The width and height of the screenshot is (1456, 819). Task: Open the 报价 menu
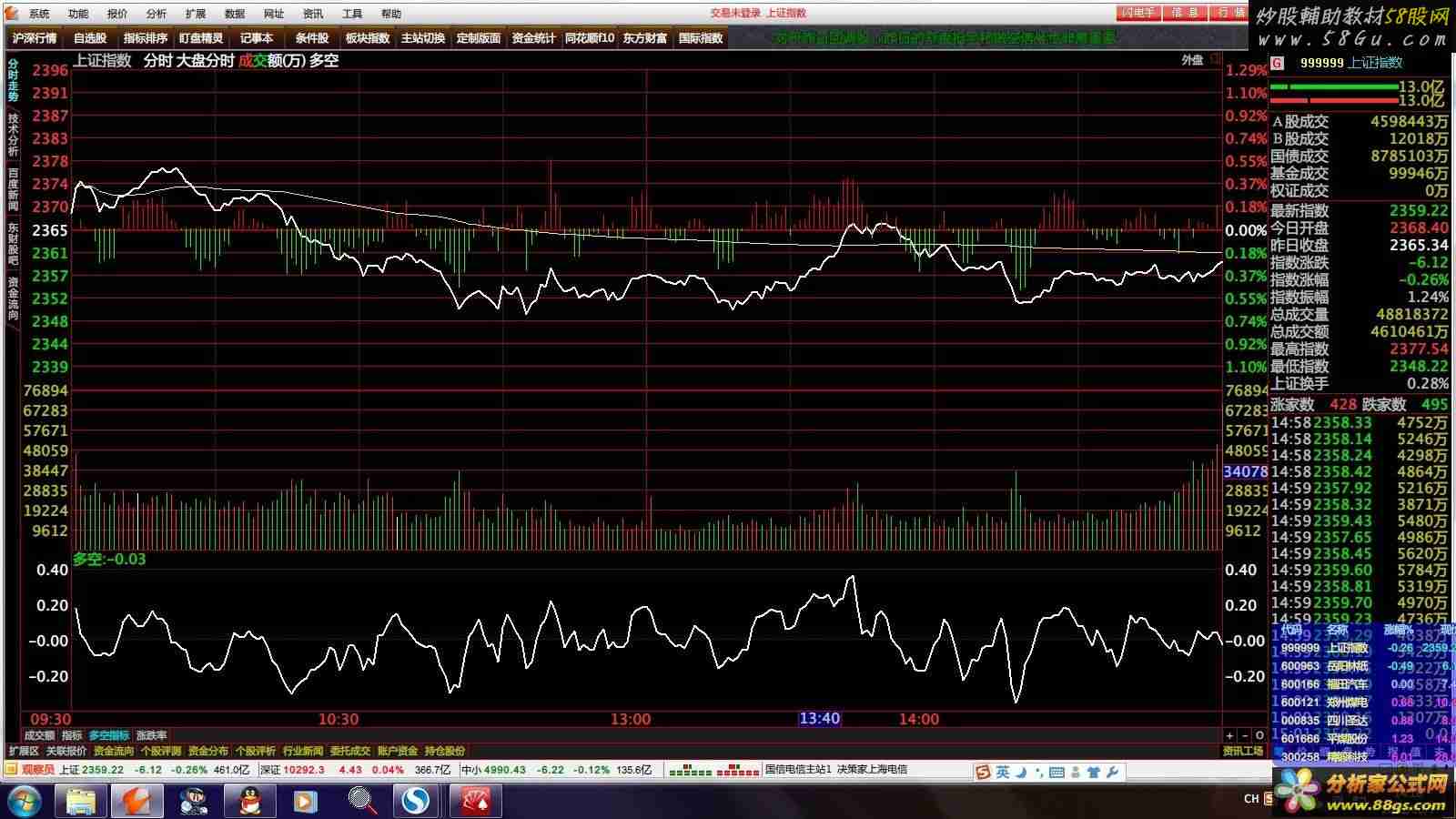click(x=117, y=14)
